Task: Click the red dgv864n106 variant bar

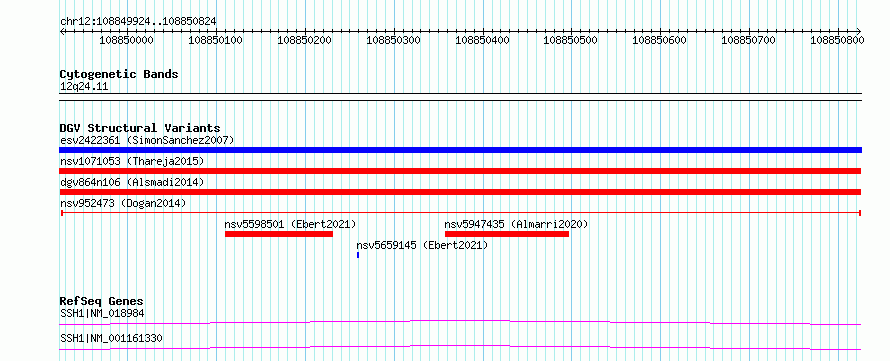Action: tap(460, 192)
